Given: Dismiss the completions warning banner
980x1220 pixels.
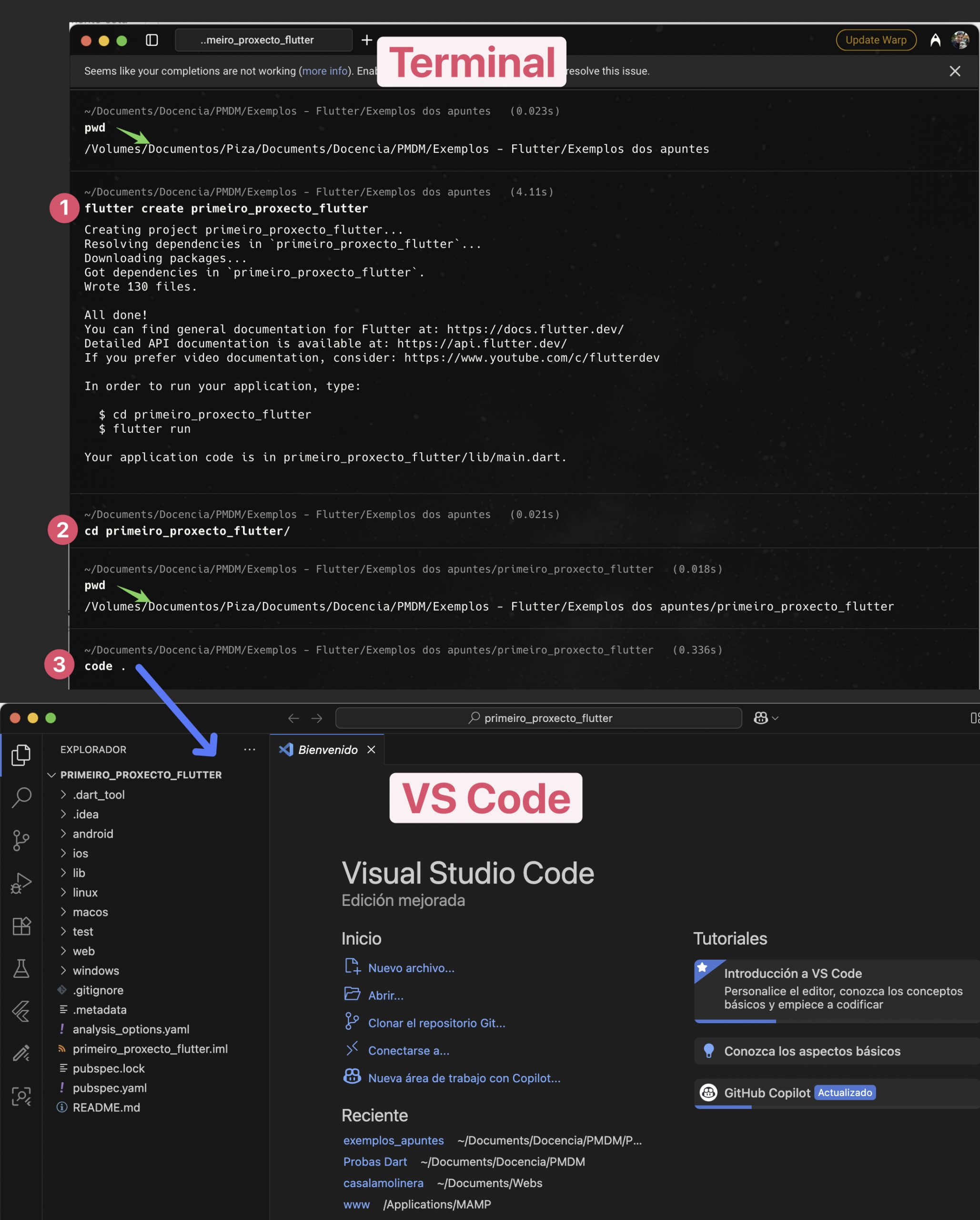Looking at the screenshot, I should point(955,71).
